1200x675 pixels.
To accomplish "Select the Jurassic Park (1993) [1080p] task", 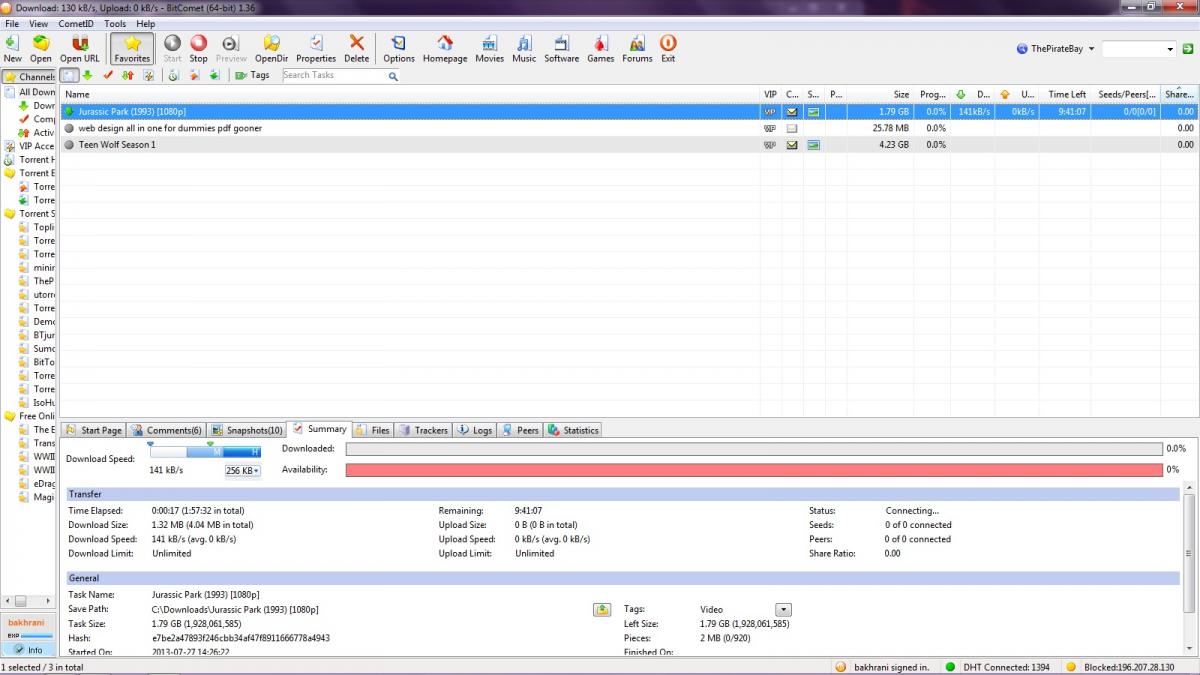I will tap(629, 112).
